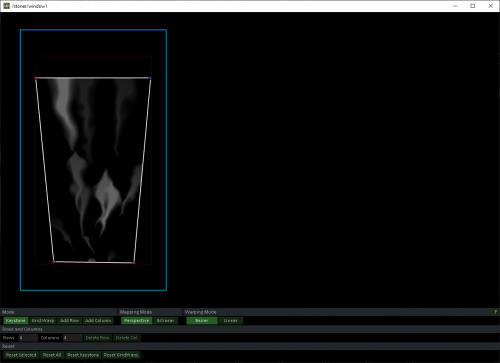Select the bottom-left red corner handle
The height and width of the screenshot is (363, 500).
tap(54, 262)
